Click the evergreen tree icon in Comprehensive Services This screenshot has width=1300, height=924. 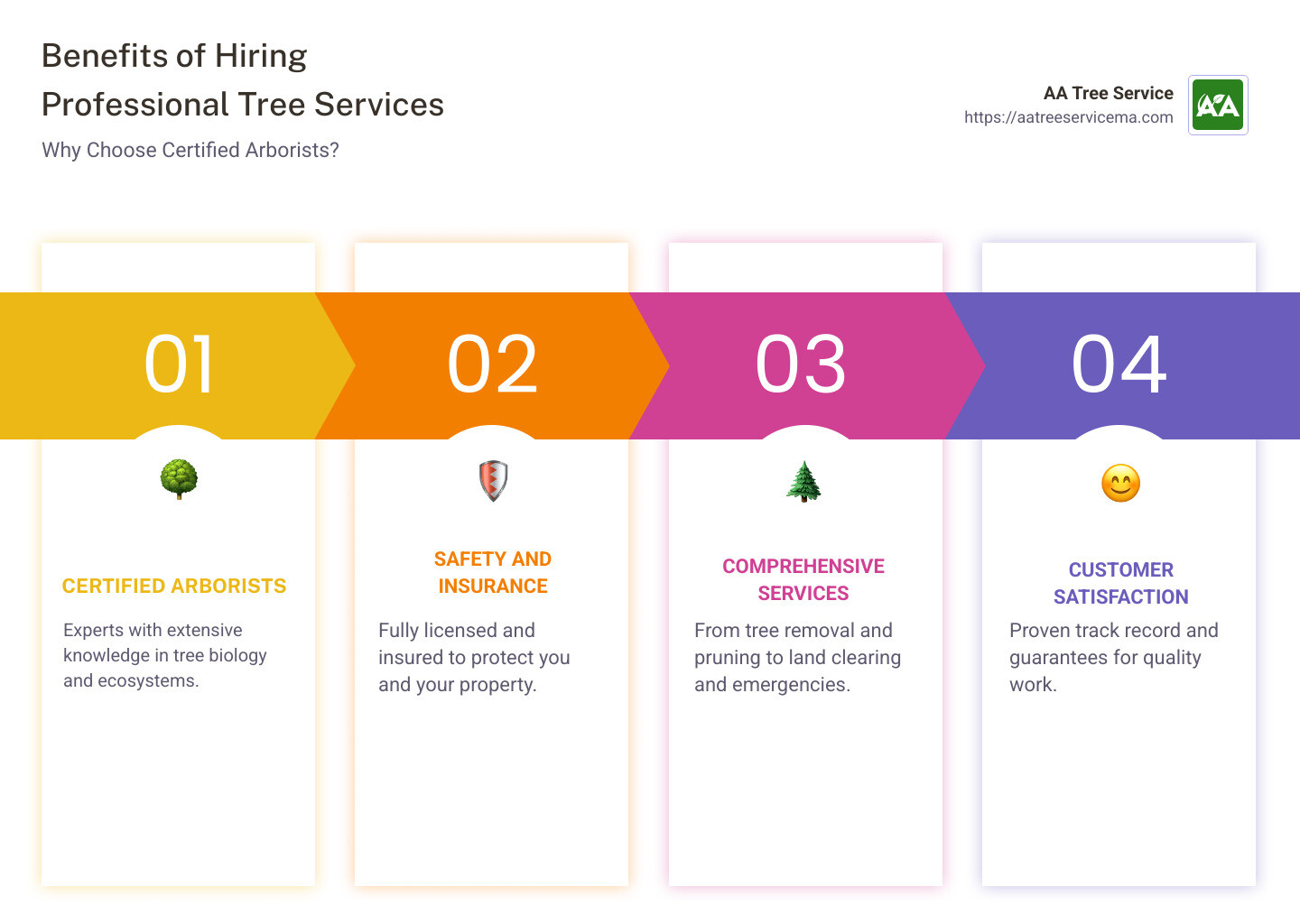tap(803, 481)
